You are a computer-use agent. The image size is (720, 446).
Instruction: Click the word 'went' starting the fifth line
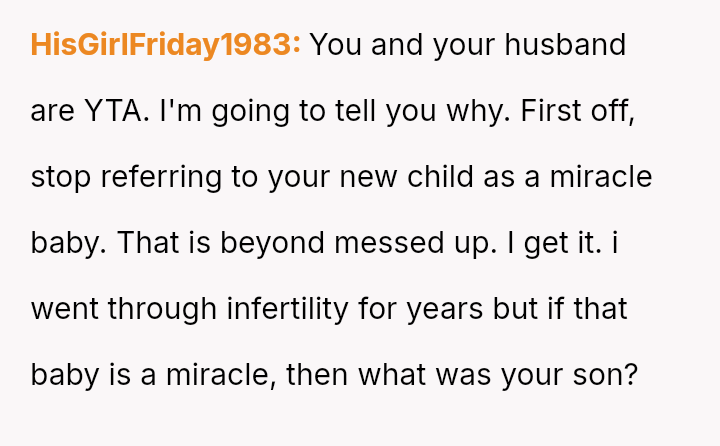[62, 309]
